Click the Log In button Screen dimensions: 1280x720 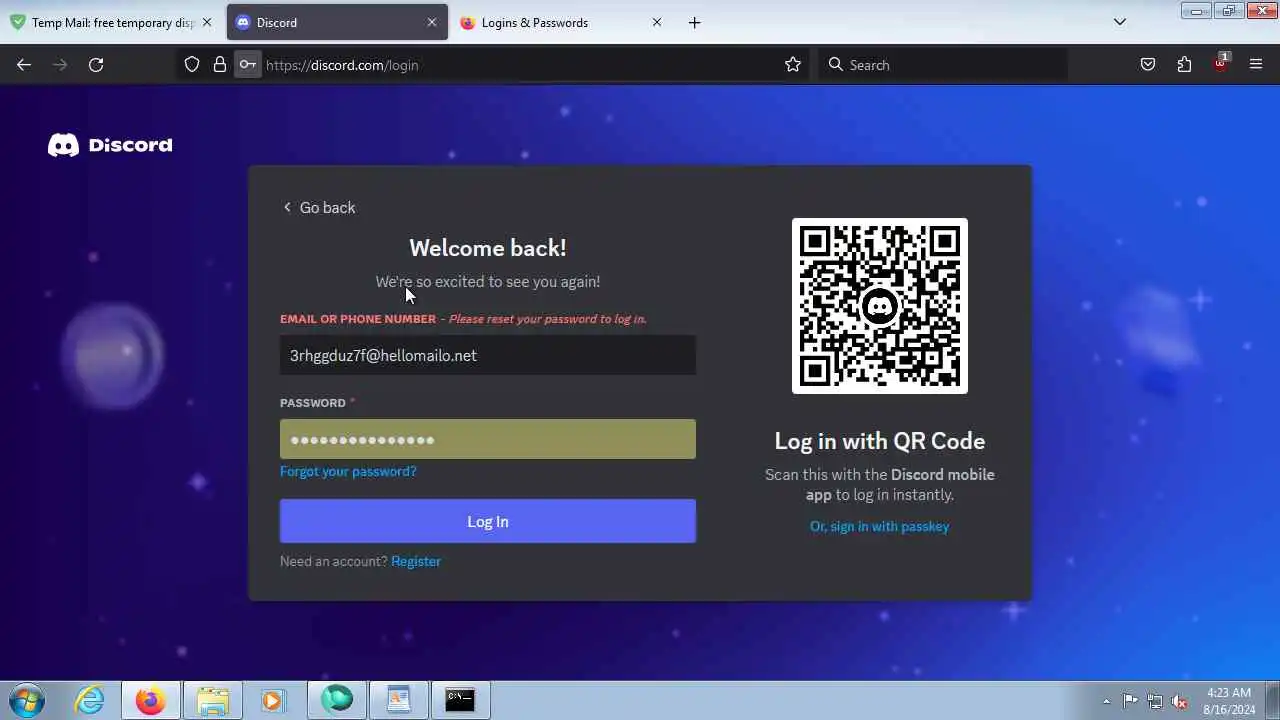[488, 521]
